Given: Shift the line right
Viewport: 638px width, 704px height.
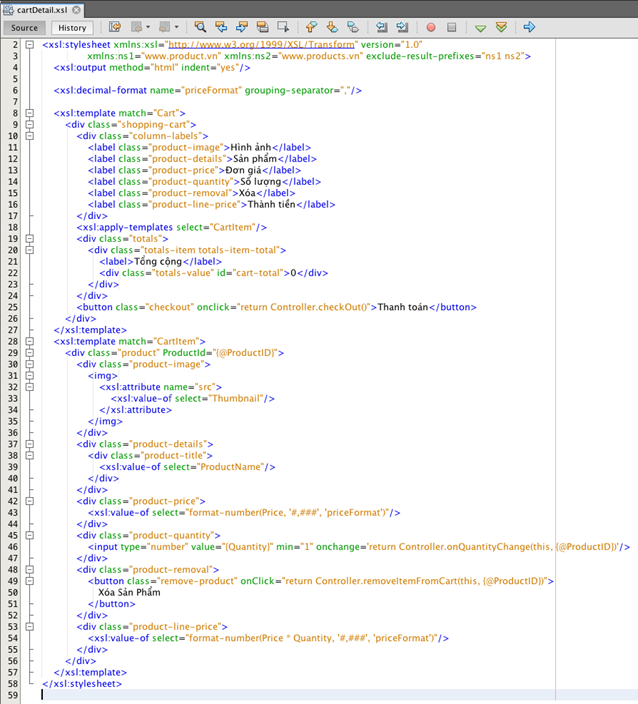Looking at the screenshot, I should (402, 27).
